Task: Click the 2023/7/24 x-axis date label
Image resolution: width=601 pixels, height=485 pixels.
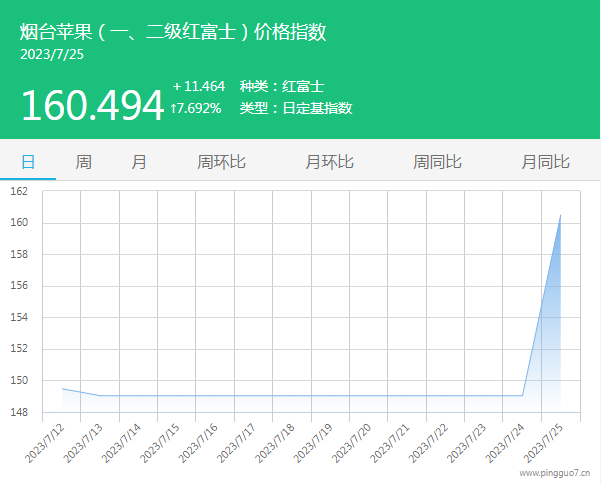Action: point(508,444)
